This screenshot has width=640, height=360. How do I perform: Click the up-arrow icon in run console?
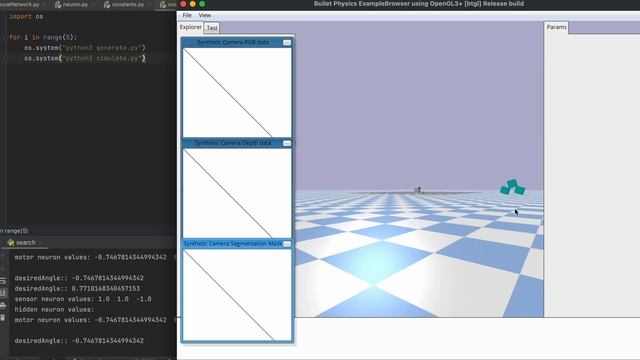click(3, 256)
